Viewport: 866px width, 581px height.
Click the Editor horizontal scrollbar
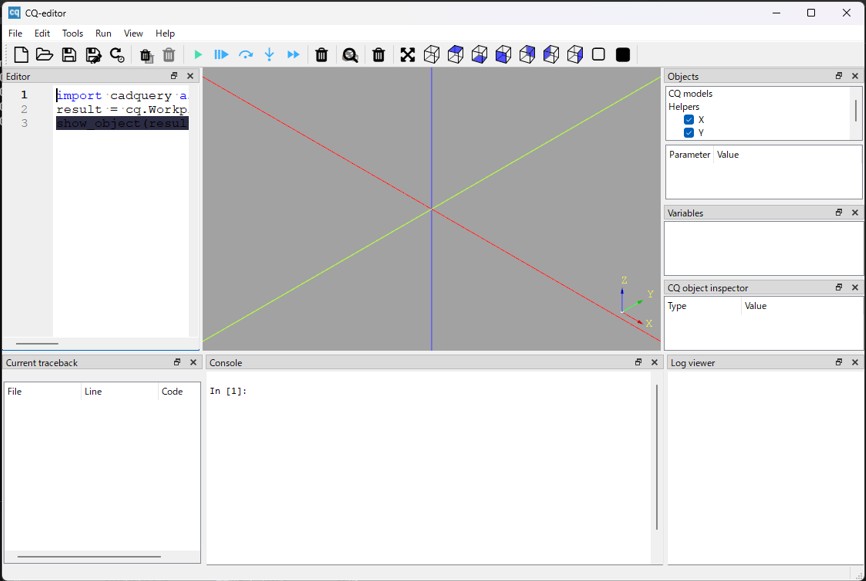click(38, 343)
